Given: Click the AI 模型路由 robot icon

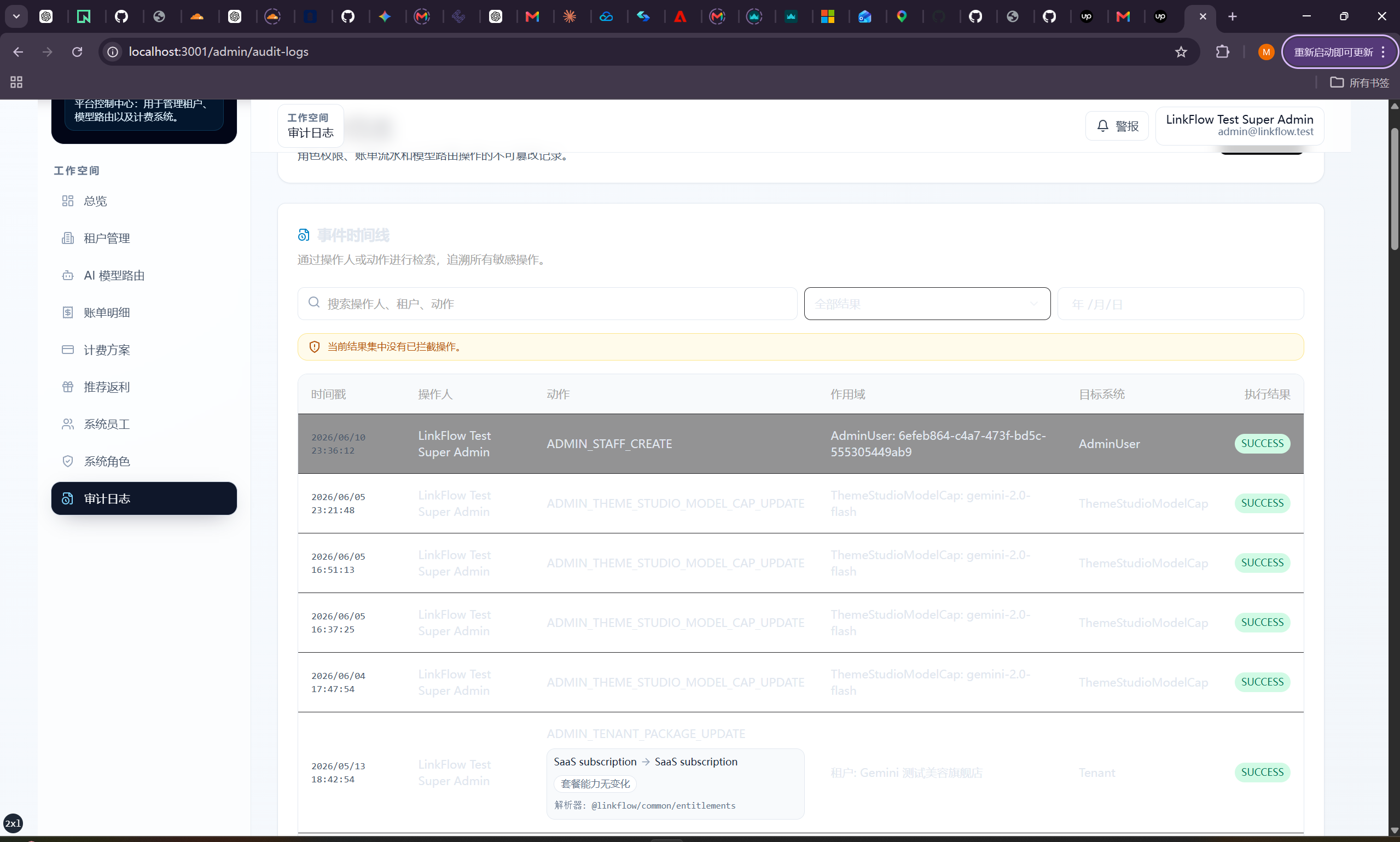Looking at the screenshot, I should click(67, 275).
